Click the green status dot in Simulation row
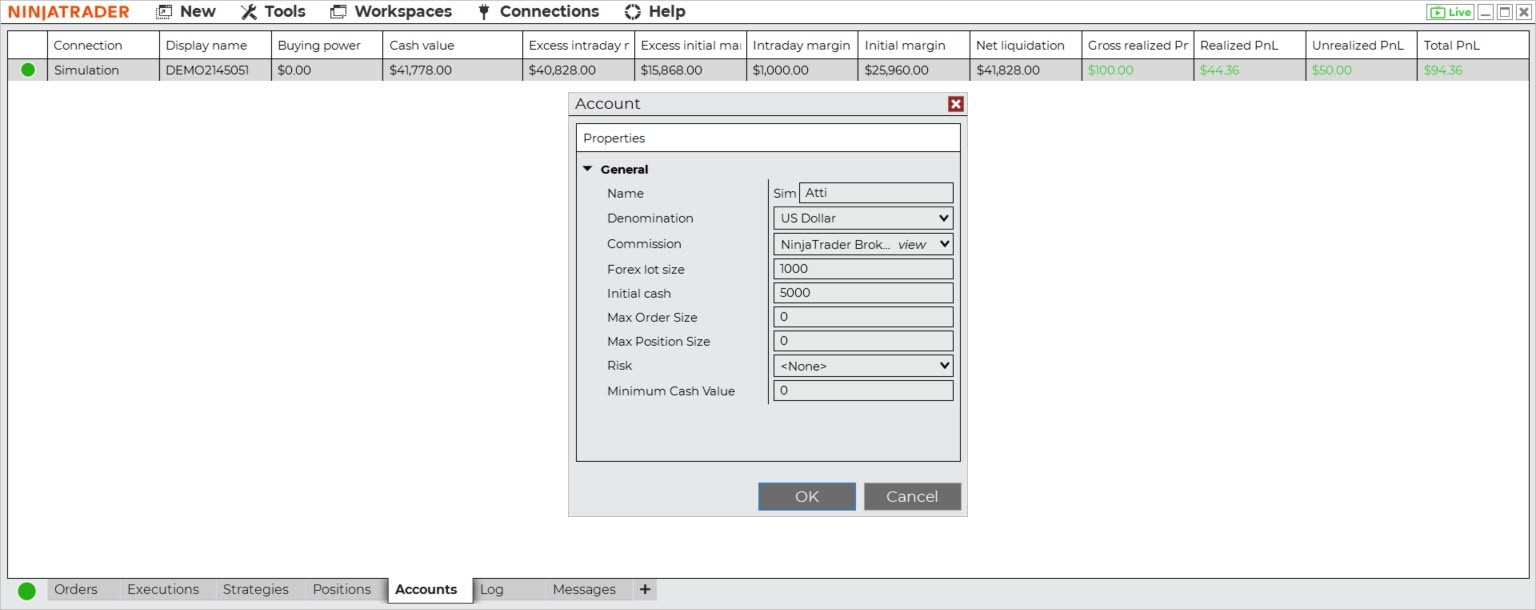 [28, 70]
